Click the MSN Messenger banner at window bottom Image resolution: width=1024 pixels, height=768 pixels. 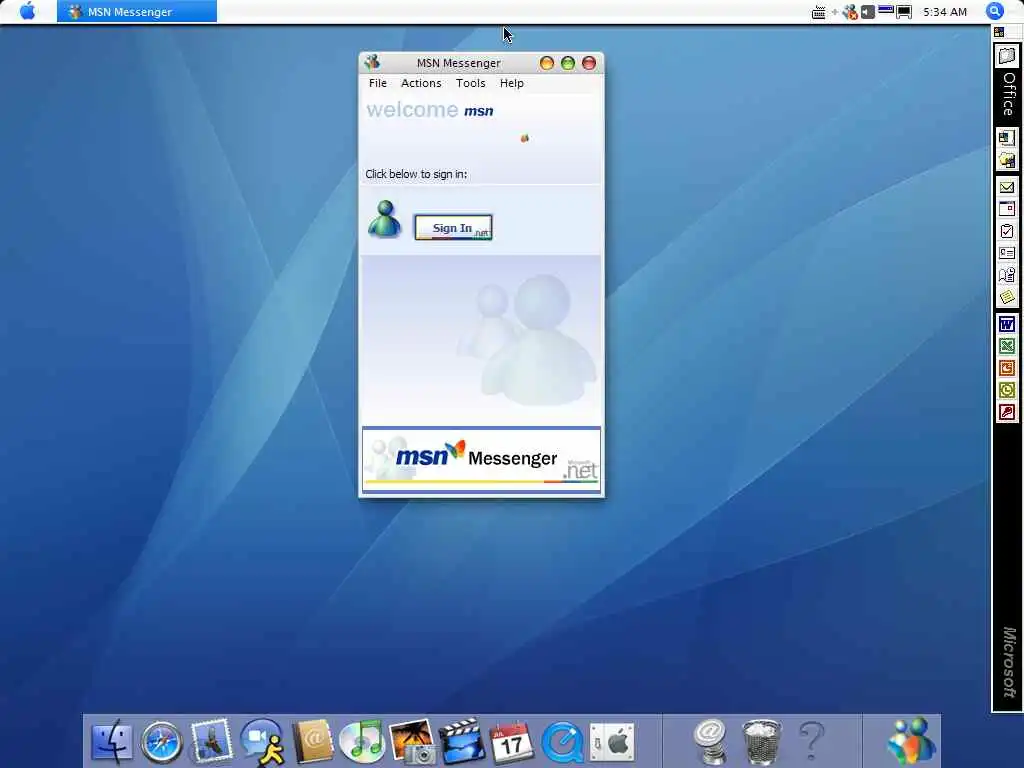pyautogui.click(x=481, y=459)
